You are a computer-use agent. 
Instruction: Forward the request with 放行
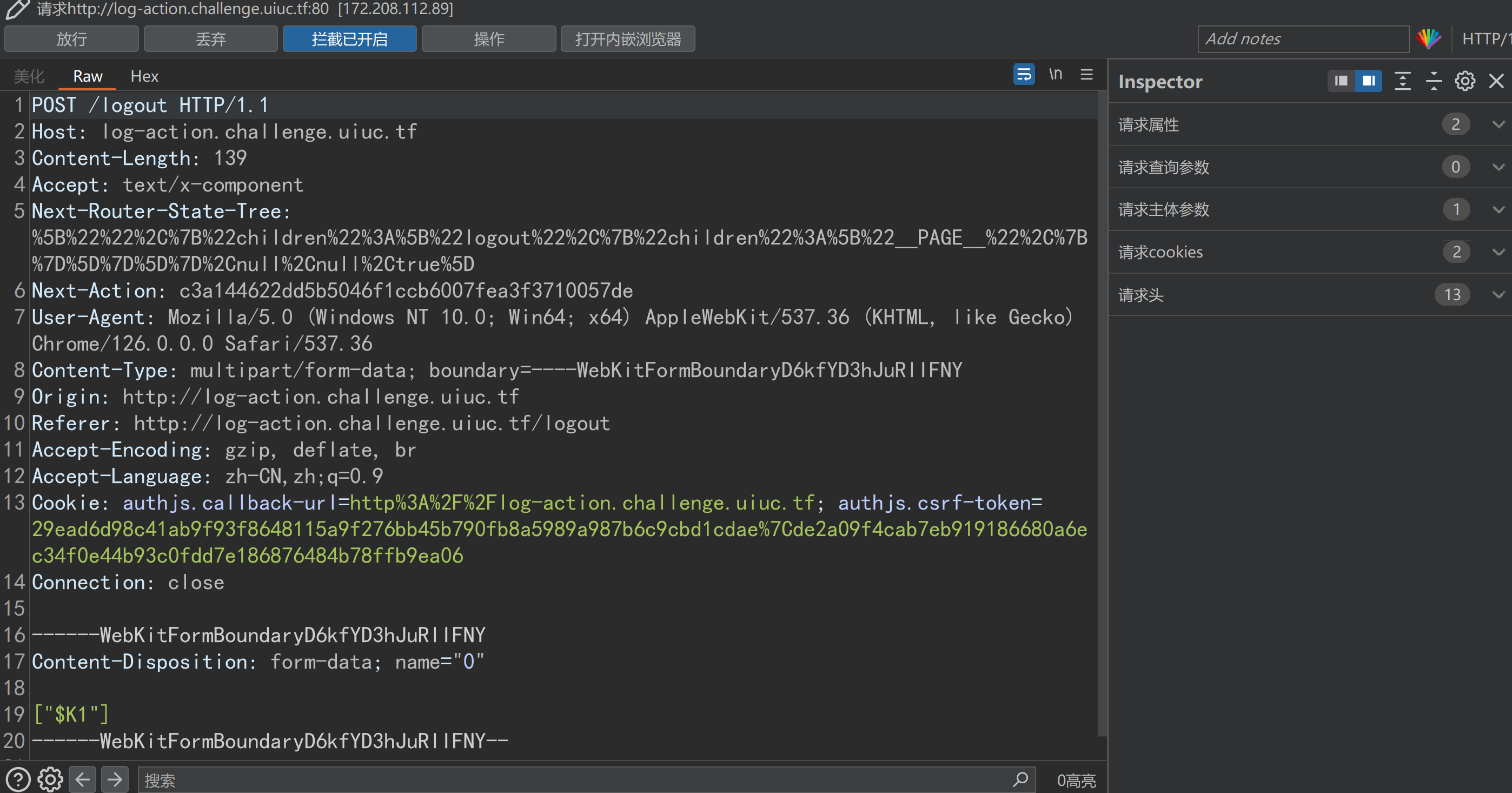click(x=71, y=39)
